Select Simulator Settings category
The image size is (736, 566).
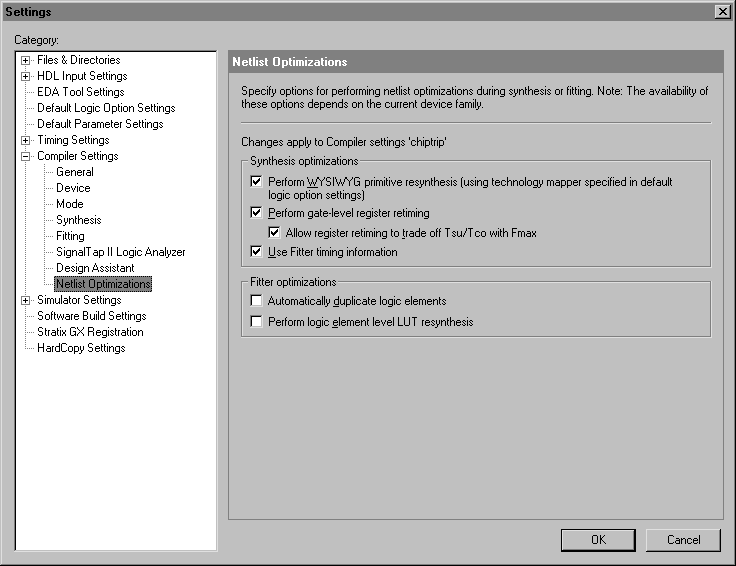pos(79,300)
